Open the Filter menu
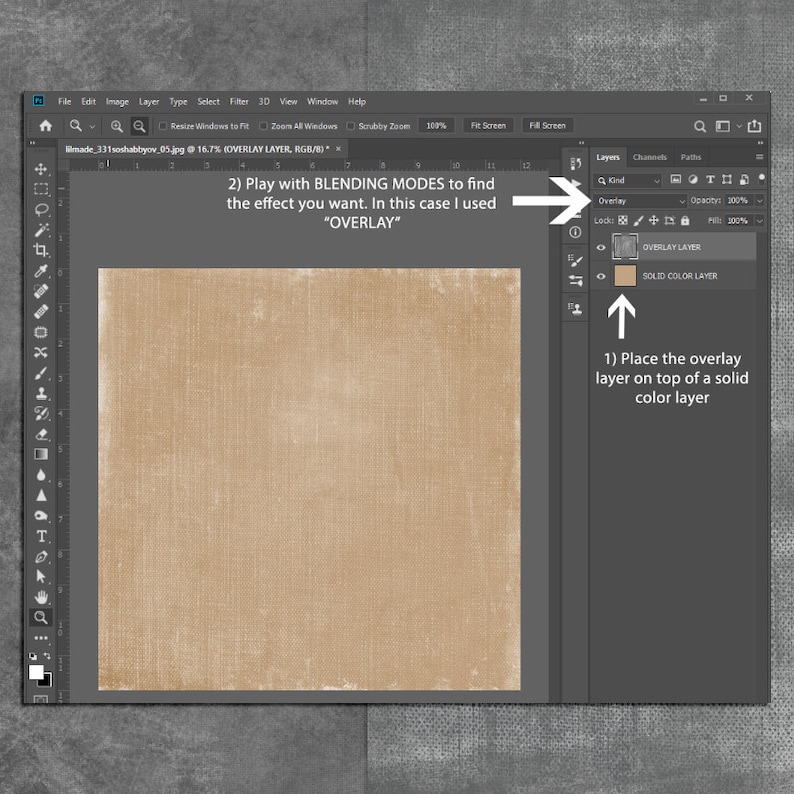 [239, 102]
